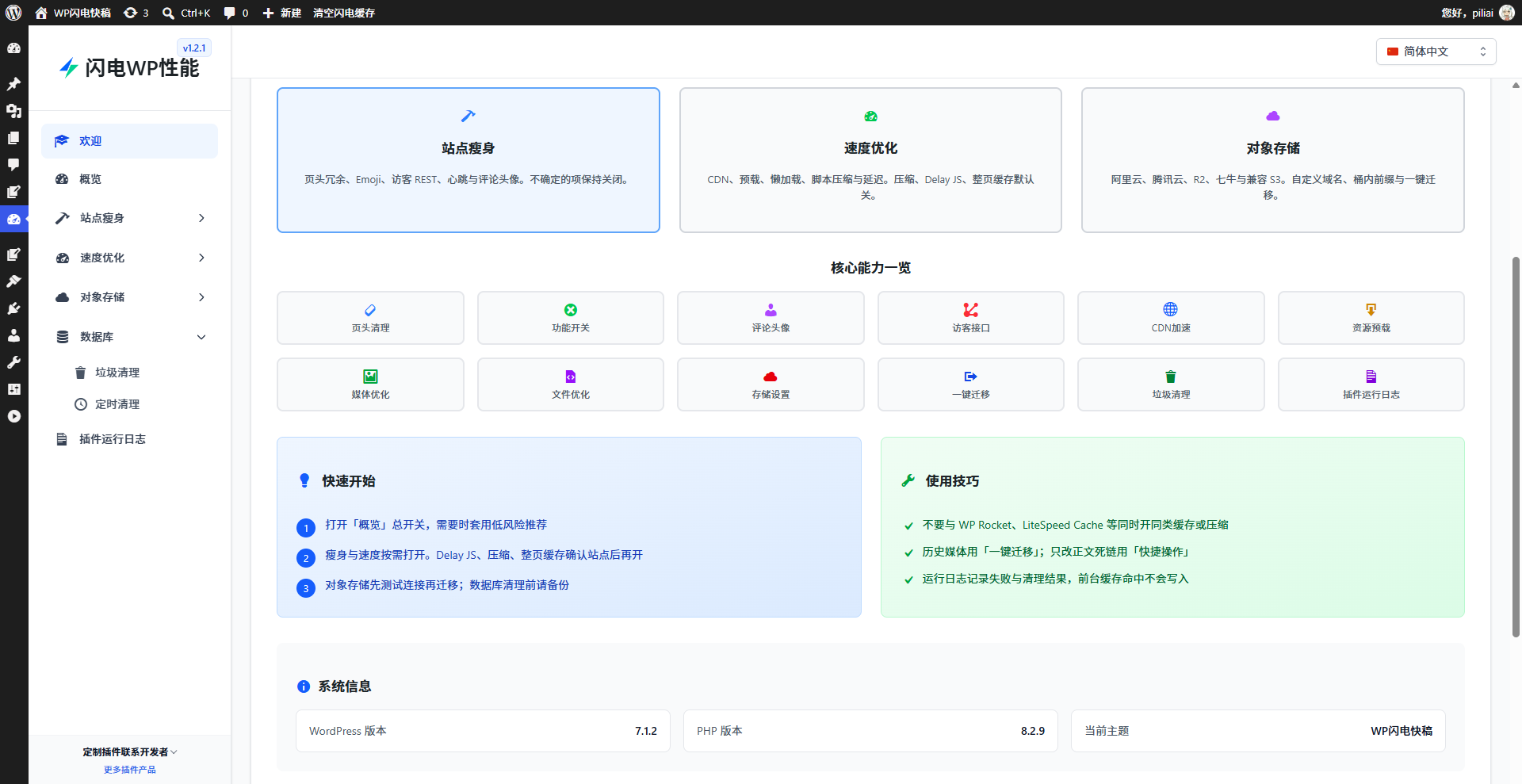This screenshot has height=784, width=1522.
Task: Click the WP dashboard icon in left rail
Action: (13, 48)
